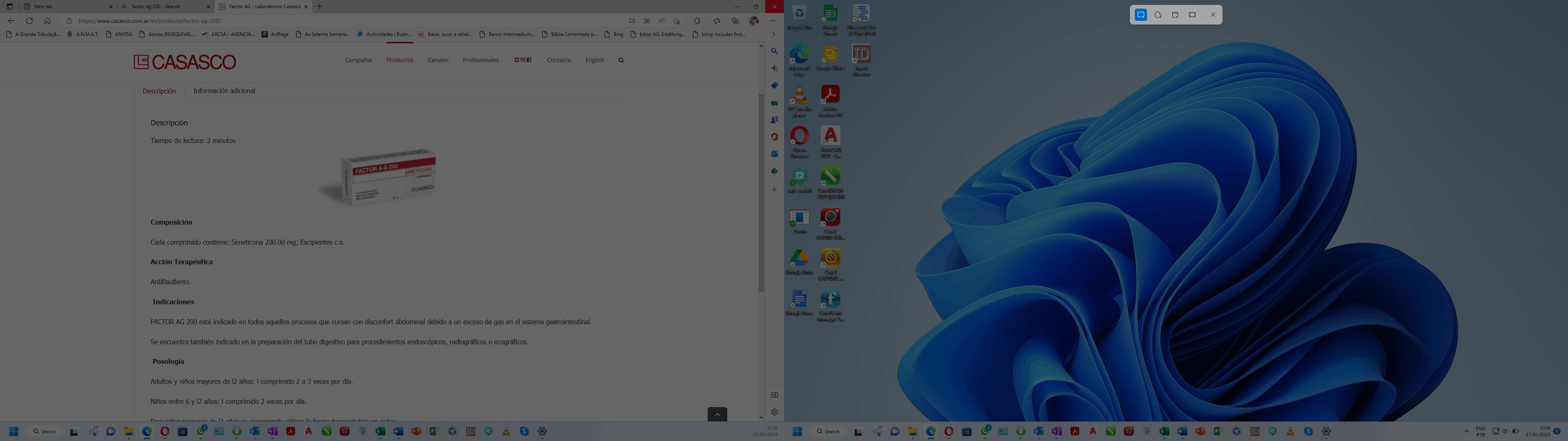This screenshot has height=441, width=1568.
Task: Refresh the Casasco page
Action: (x=29, y=21)
